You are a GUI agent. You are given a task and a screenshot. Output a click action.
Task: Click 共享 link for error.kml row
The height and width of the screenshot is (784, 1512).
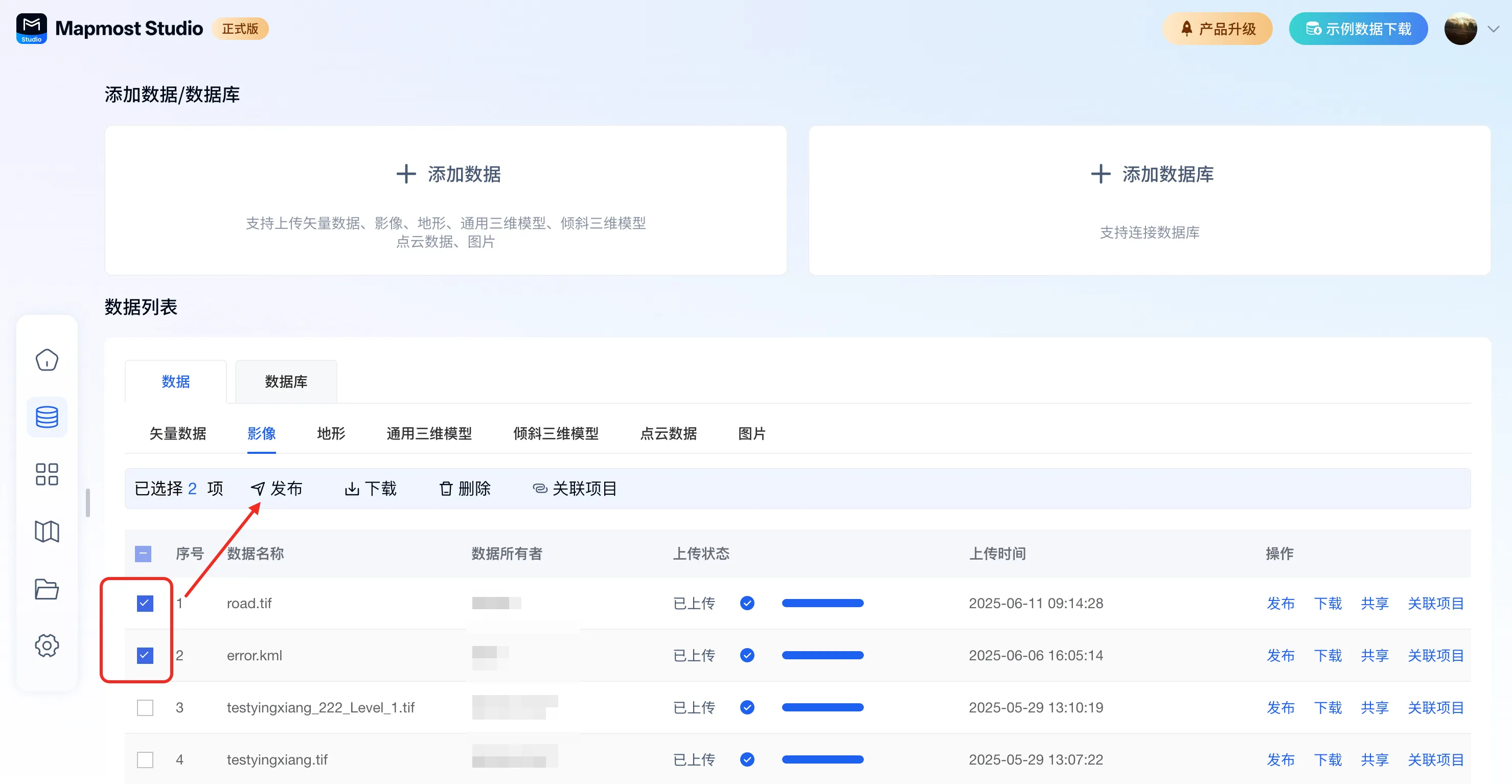pyautogui.click(x=1374, y=656)
